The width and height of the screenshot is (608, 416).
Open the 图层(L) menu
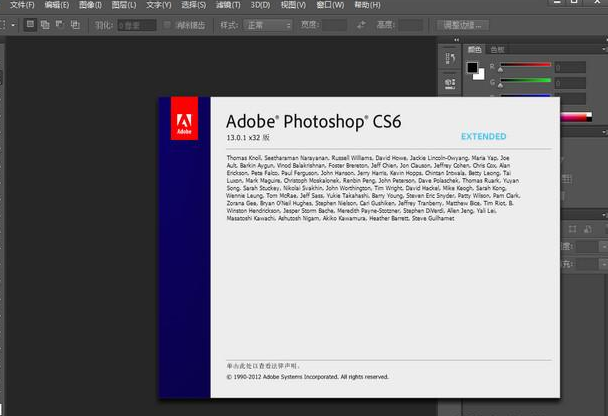click(x=124, y=5)
